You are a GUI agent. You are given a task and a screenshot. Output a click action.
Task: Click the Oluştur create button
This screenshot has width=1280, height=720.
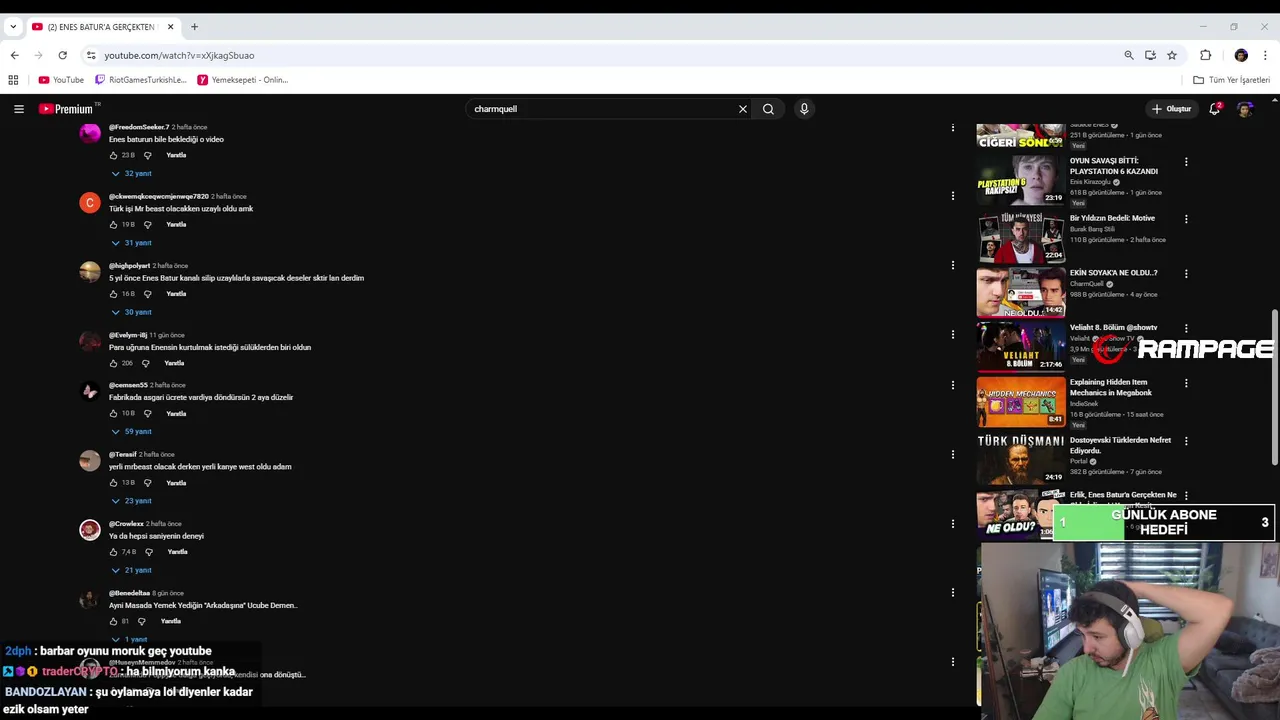(x=1171, y=109)
